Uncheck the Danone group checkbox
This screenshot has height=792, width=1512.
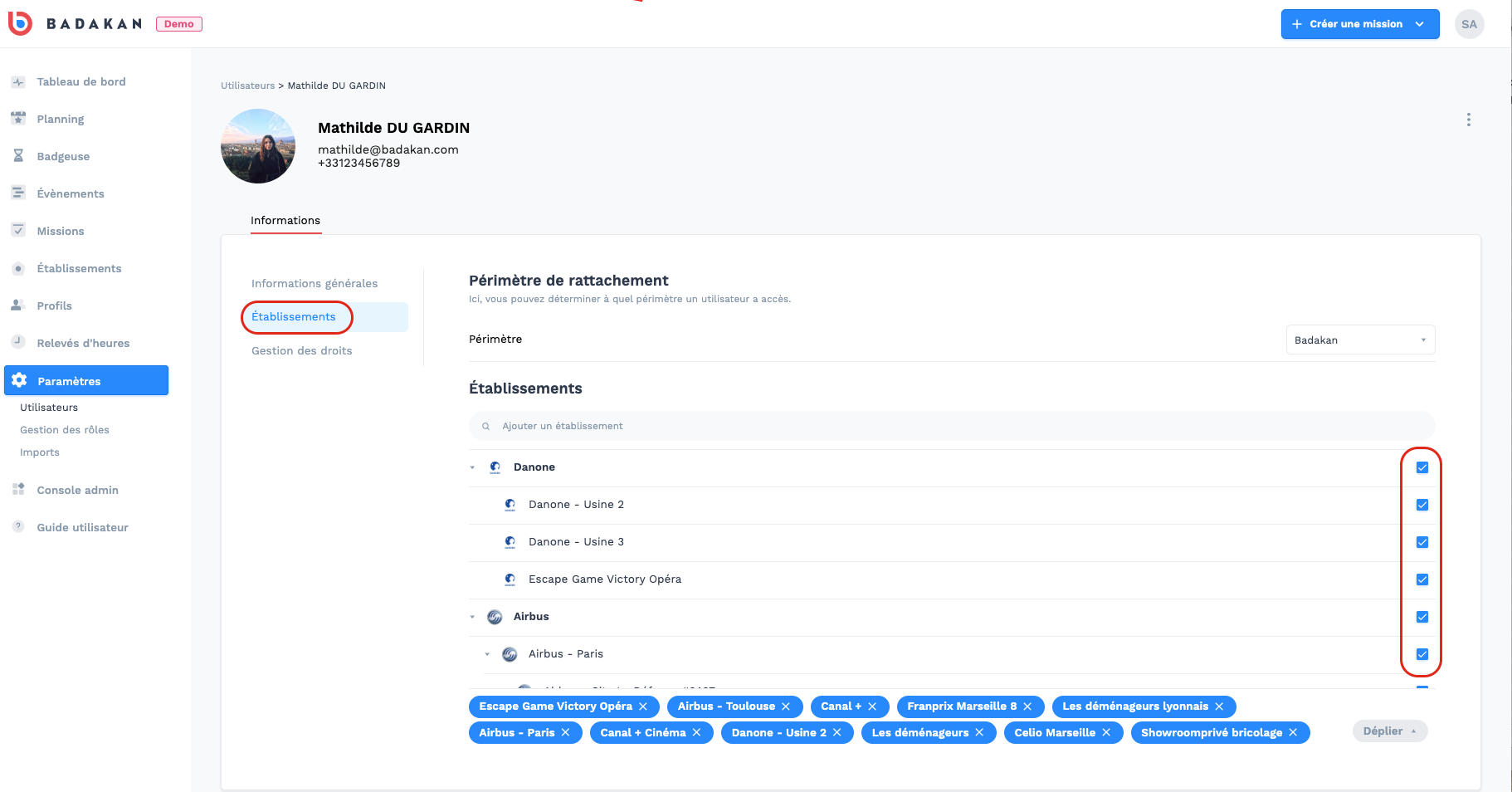point(1422,467)
